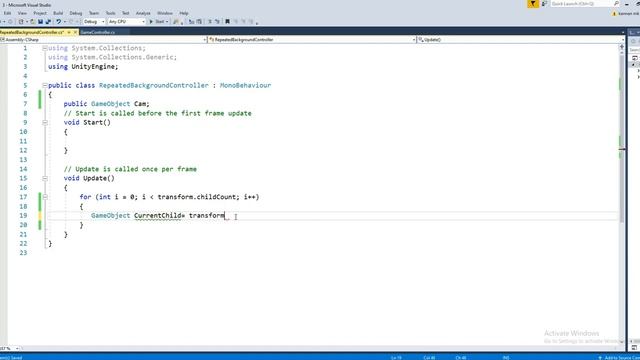This screenshot has width=640, height=360.
Task: Click the 'void Update()' text
Action: (x=89, y=178)
